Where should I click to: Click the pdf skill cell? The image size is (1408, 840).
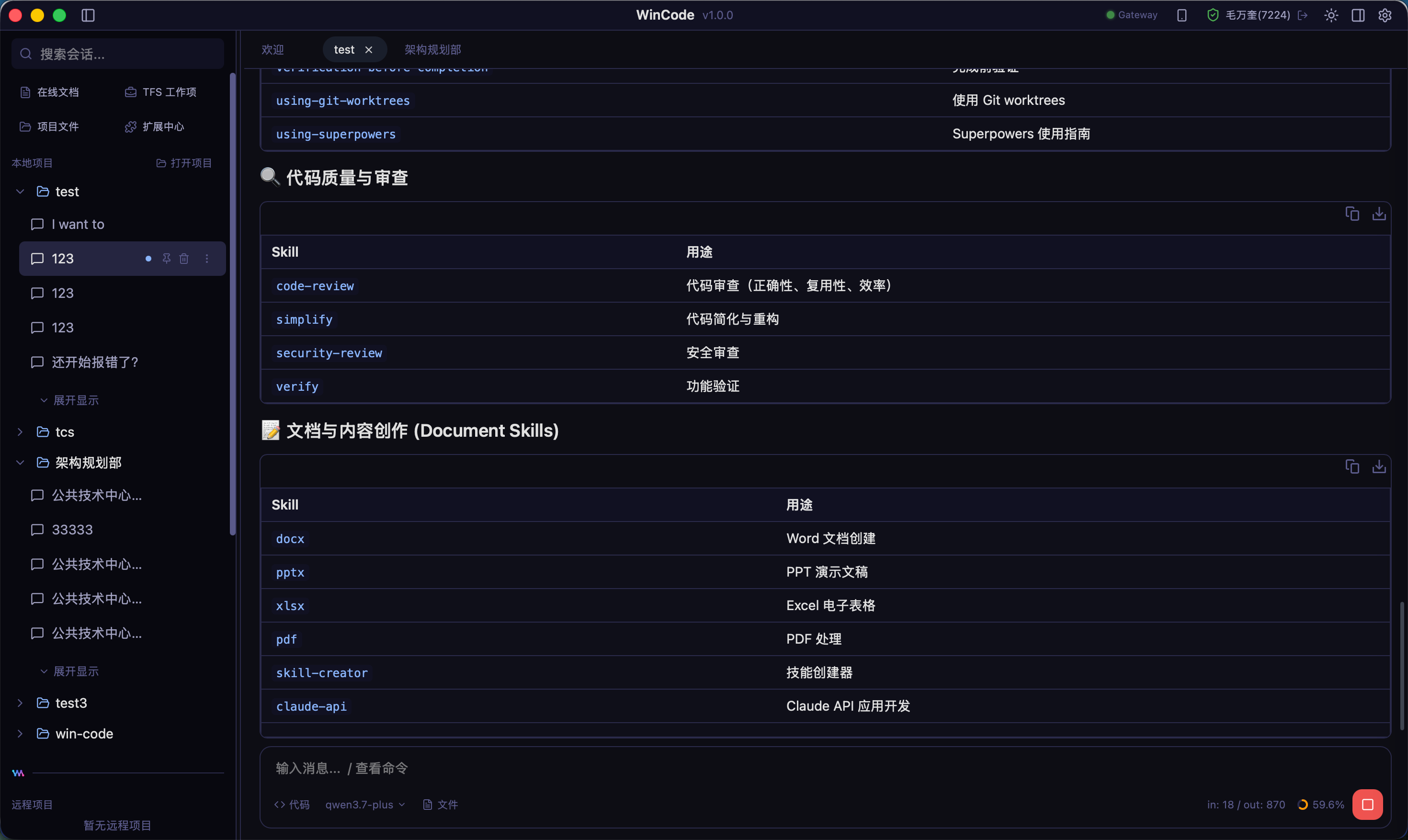tap(286, 639)
